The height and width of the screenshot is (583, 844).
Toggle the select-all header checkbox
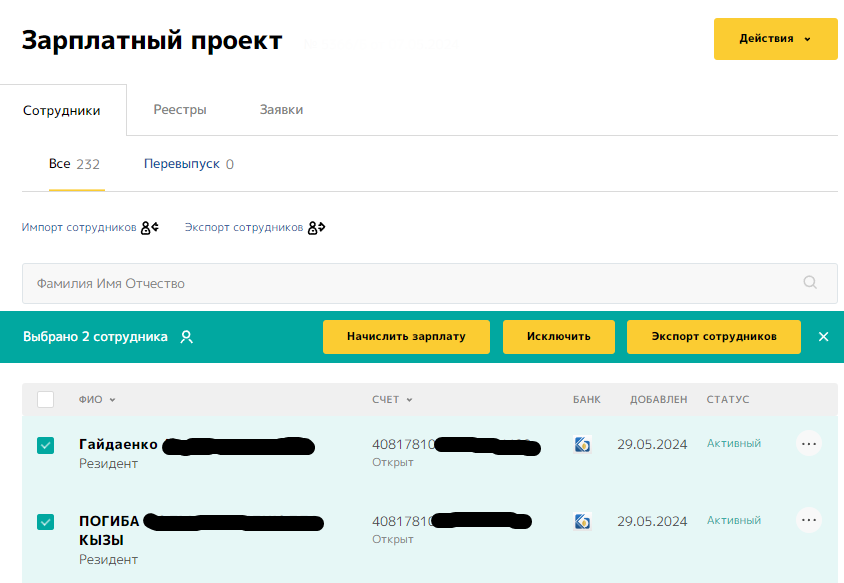(x=45, y=400)
